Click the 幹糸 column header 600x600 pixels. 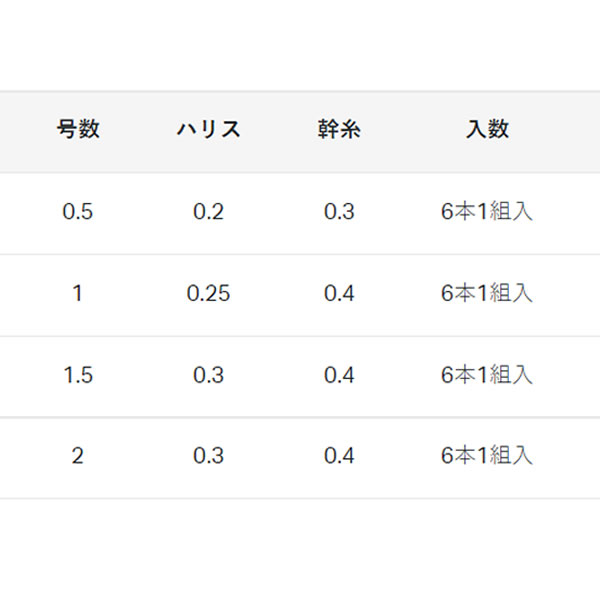coord(339,130)
